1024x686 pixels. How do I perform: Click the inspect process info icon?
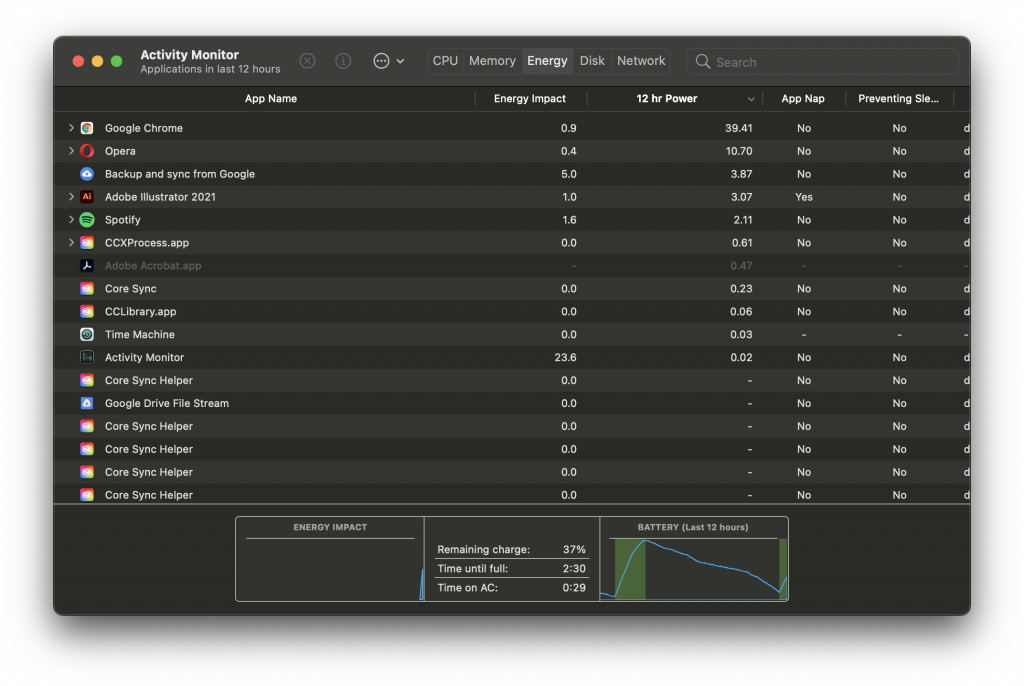343,61
